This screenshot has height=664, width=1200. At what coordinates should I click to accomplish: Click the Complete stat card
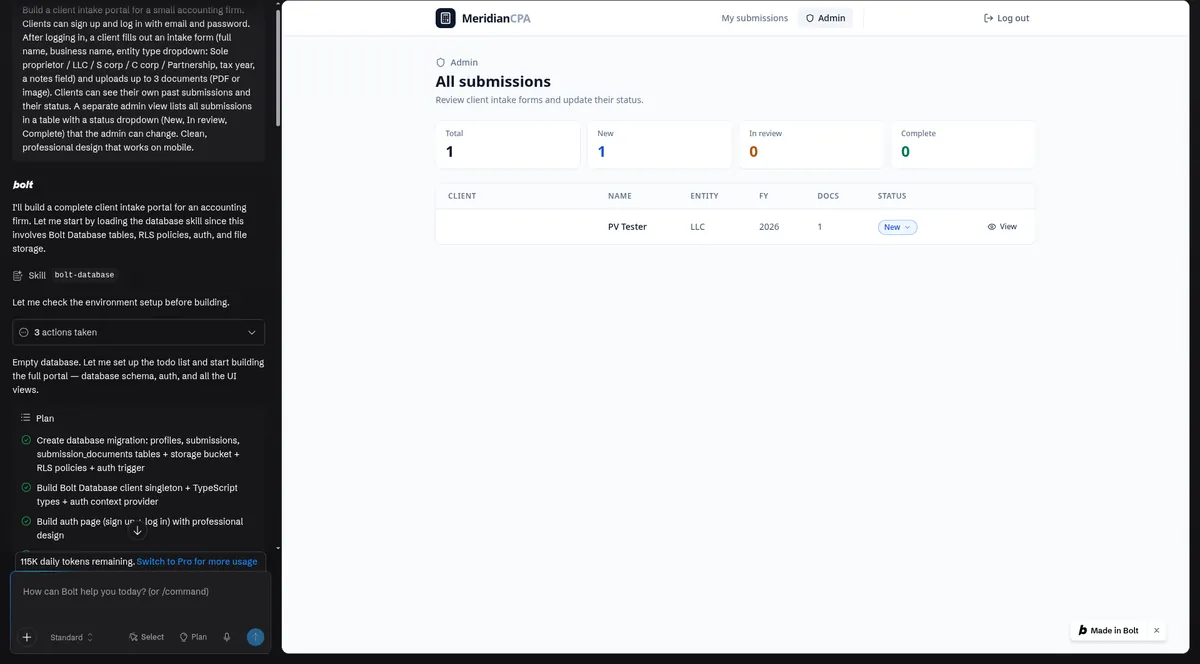pyautogui.click(x=963, y=145)
